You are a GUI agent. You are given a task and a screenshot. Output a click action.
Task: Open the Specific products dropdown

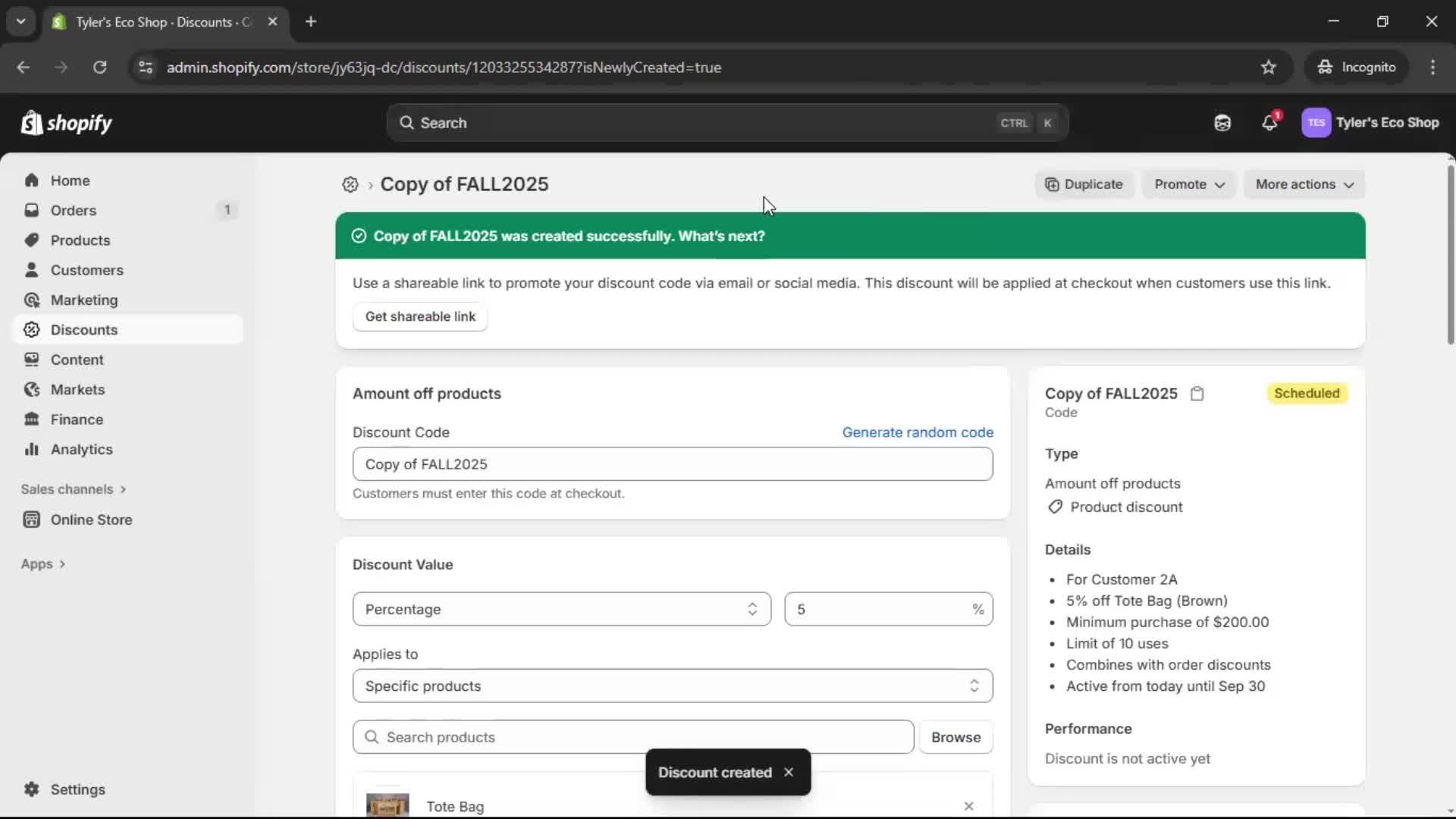coord(672,686)
